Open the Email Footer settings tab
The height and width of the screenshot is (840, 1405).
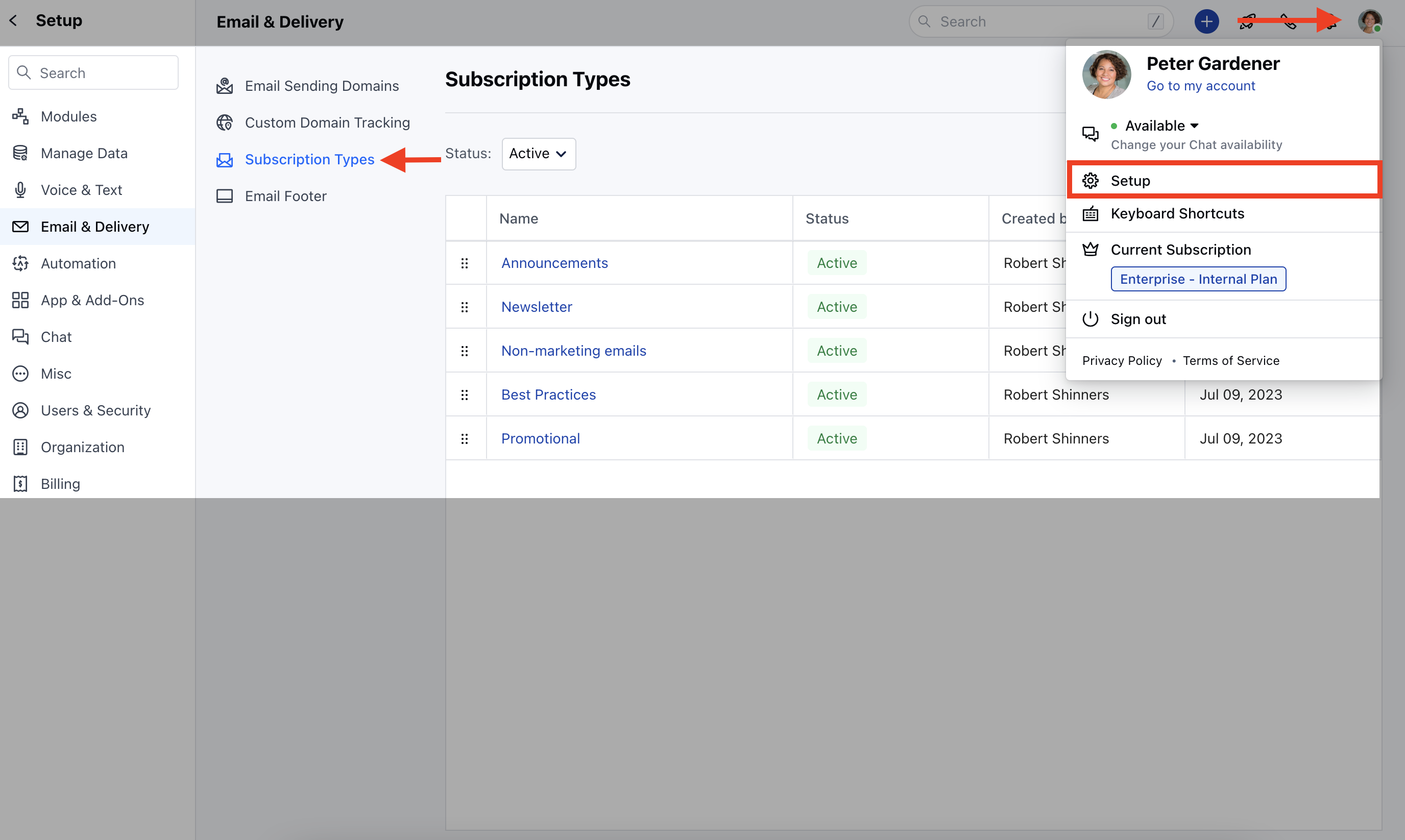[x=285, y=196]
